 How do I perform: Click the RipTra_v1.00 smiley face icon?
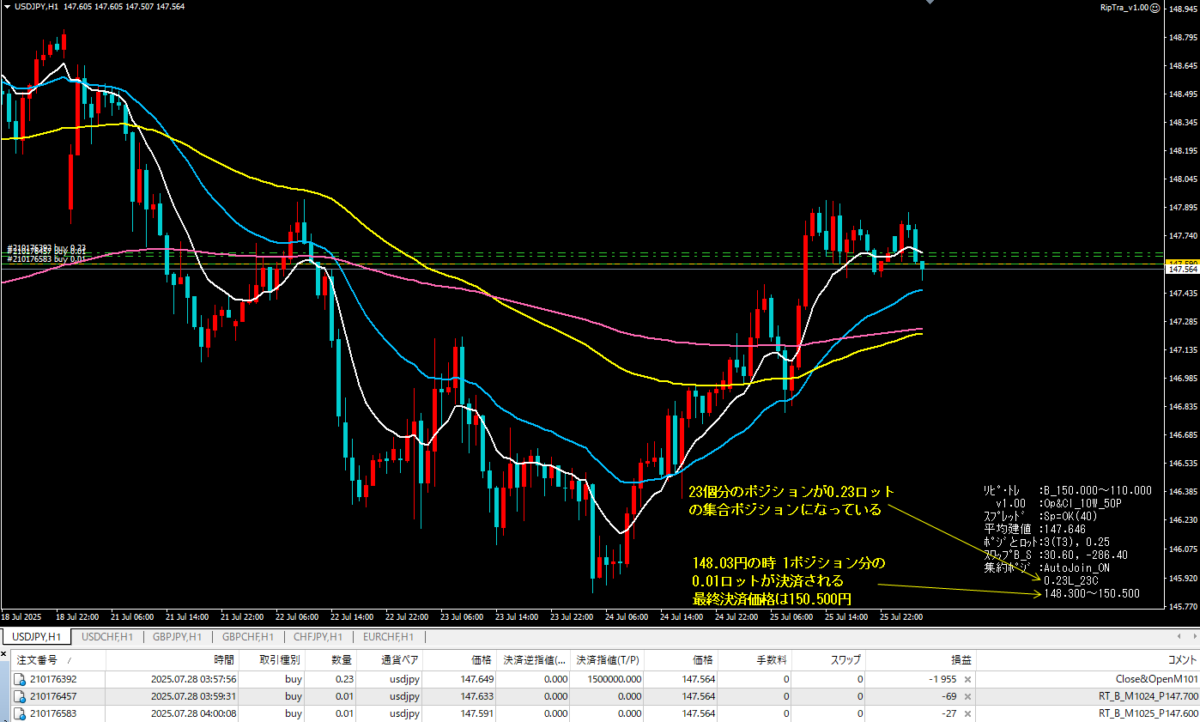(1156, 8)
